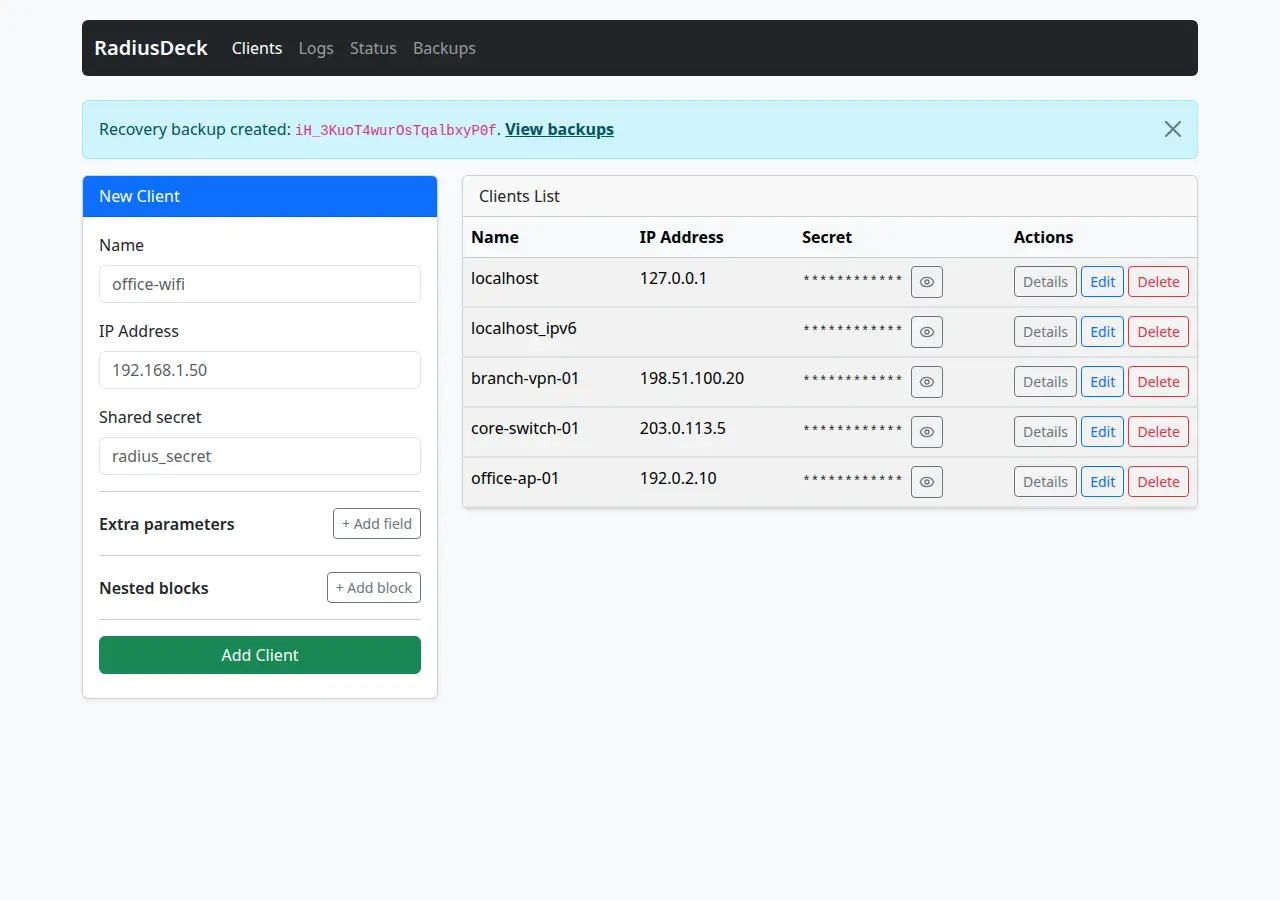The height and width of the screenshot is (900, 1280).
Task: Open Details for localhost
Action: tap(1045, 282)
